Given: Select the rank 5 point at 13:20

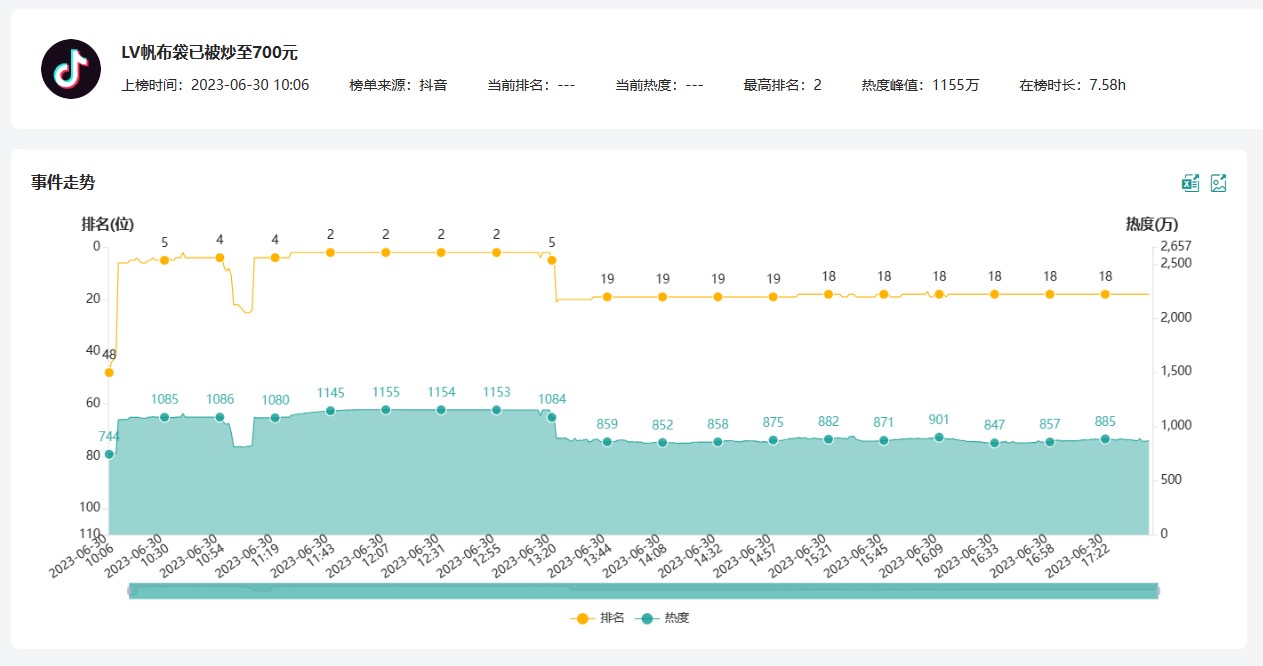Looking at the screenshot, I should pos(552,260).
